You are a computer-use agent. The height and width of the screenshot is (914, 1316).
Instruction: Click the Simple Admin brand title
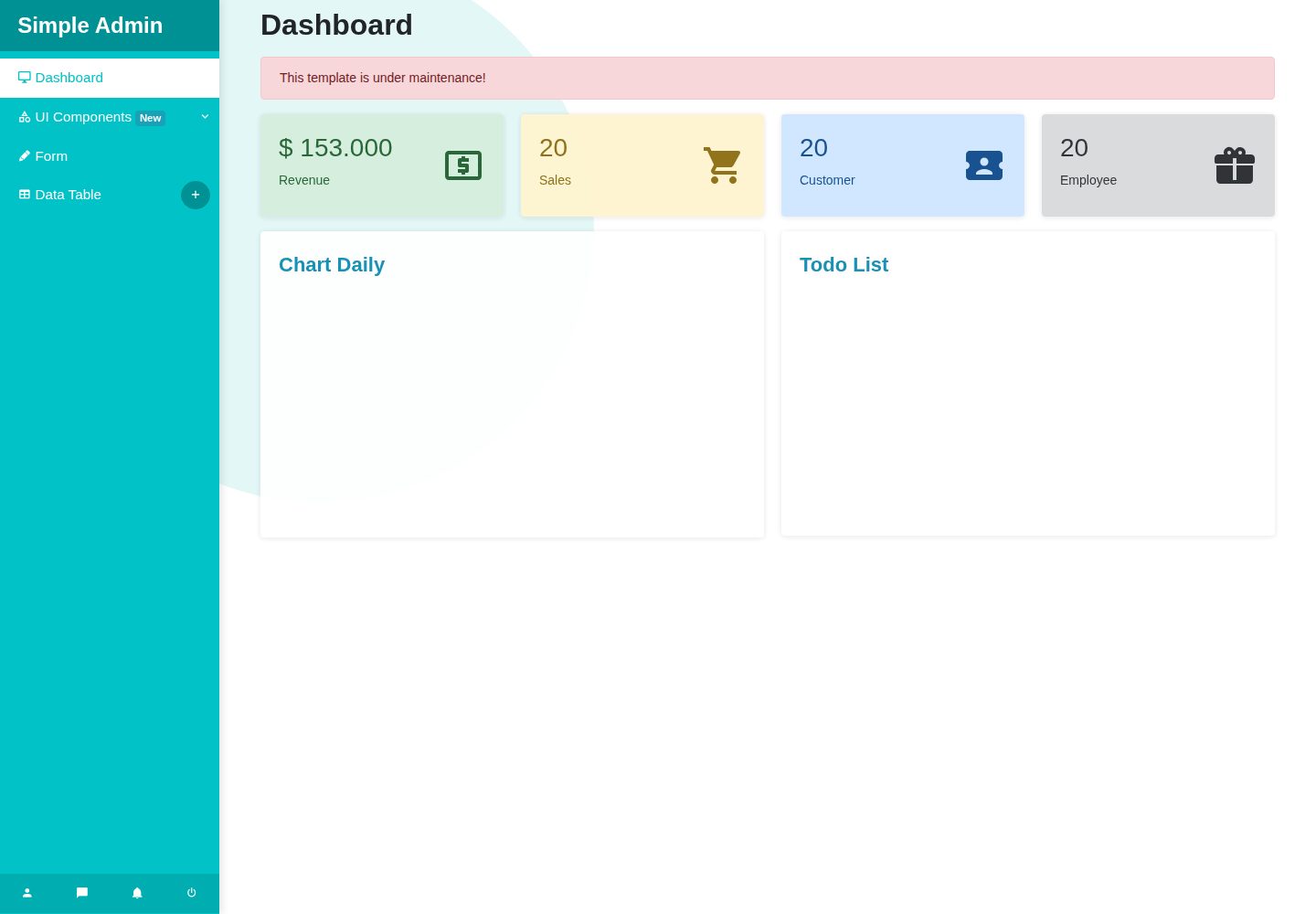click(x=90, y=26)
